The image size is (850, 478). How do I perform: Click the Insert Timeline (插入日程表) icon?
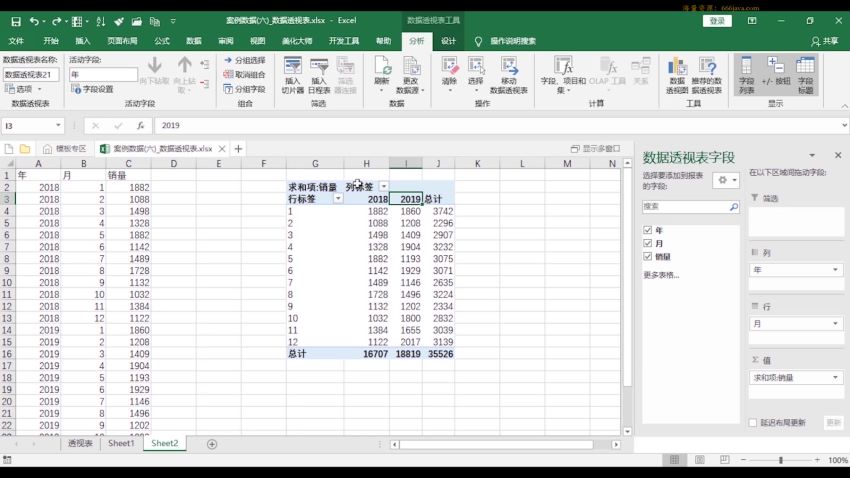coord(319,72)
